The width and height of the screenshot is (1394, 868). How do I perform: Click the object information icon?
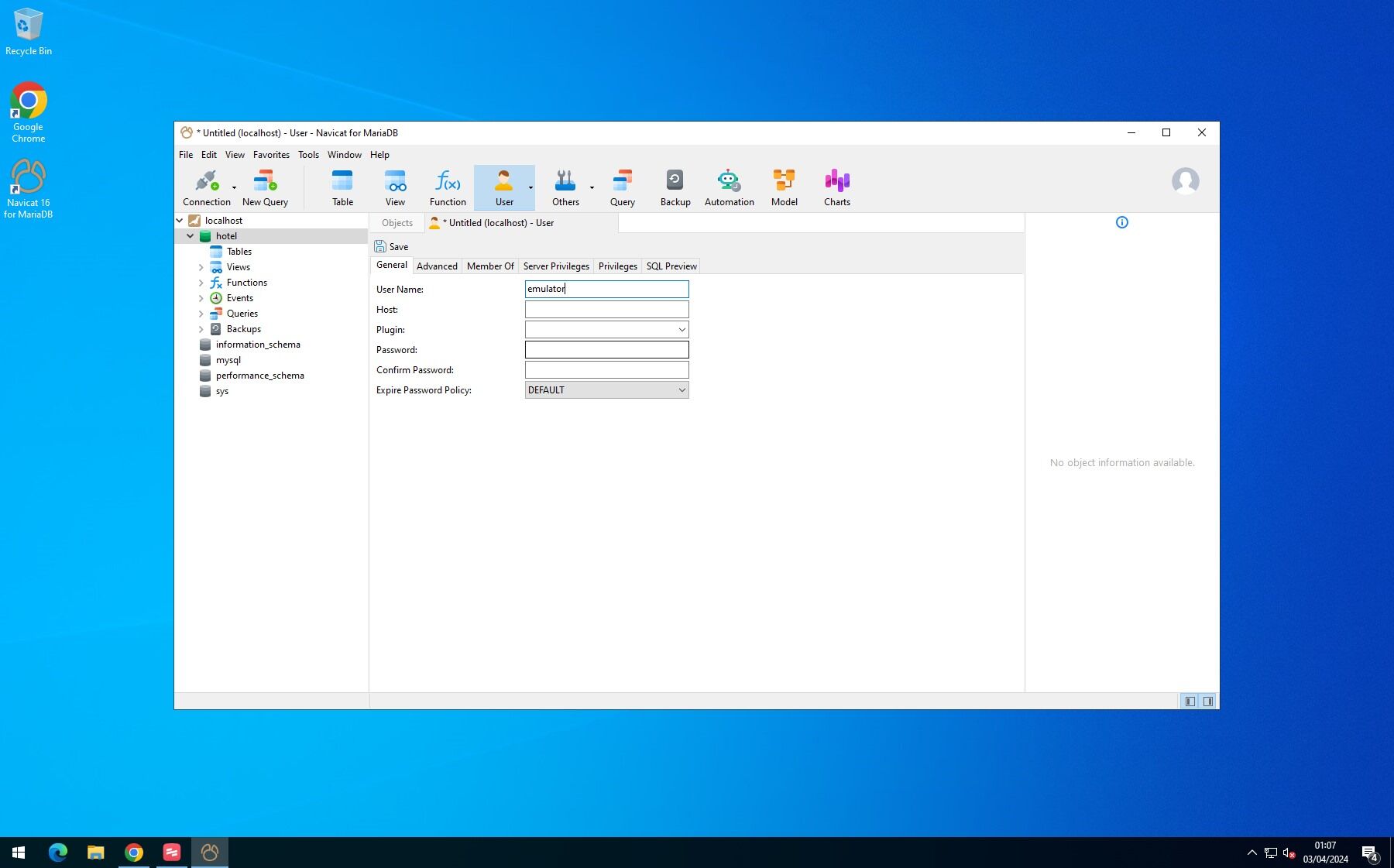click(1121, 223)
